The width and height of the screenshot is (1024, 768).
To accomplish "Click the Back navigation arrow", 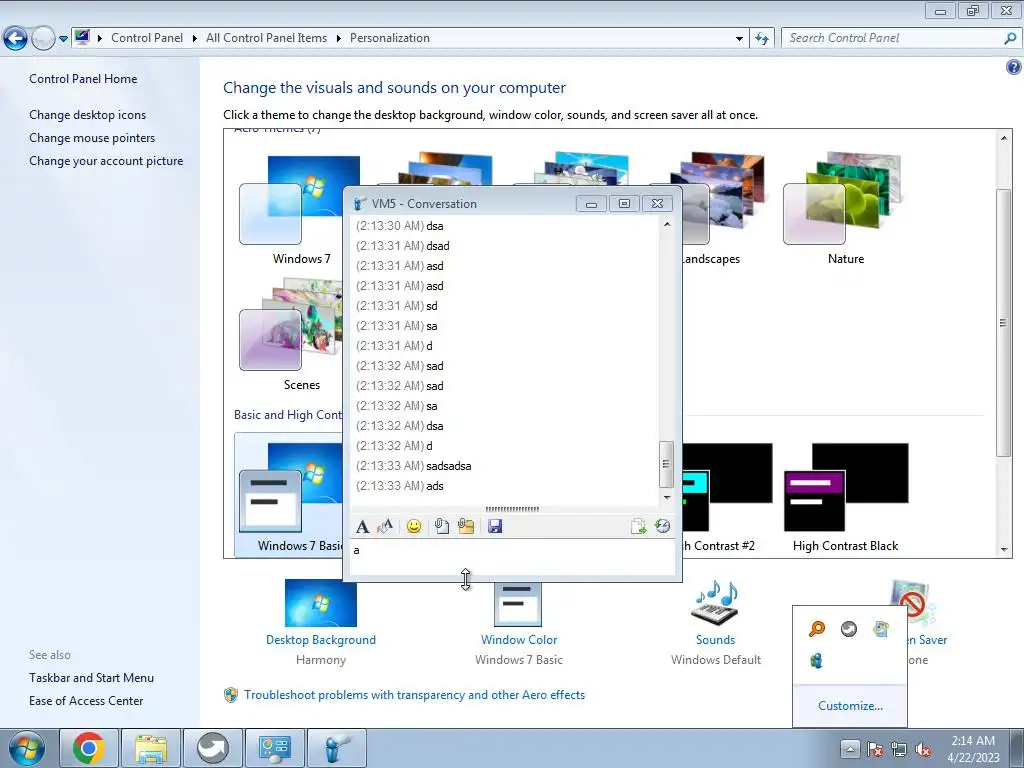I will coord(16,39).
